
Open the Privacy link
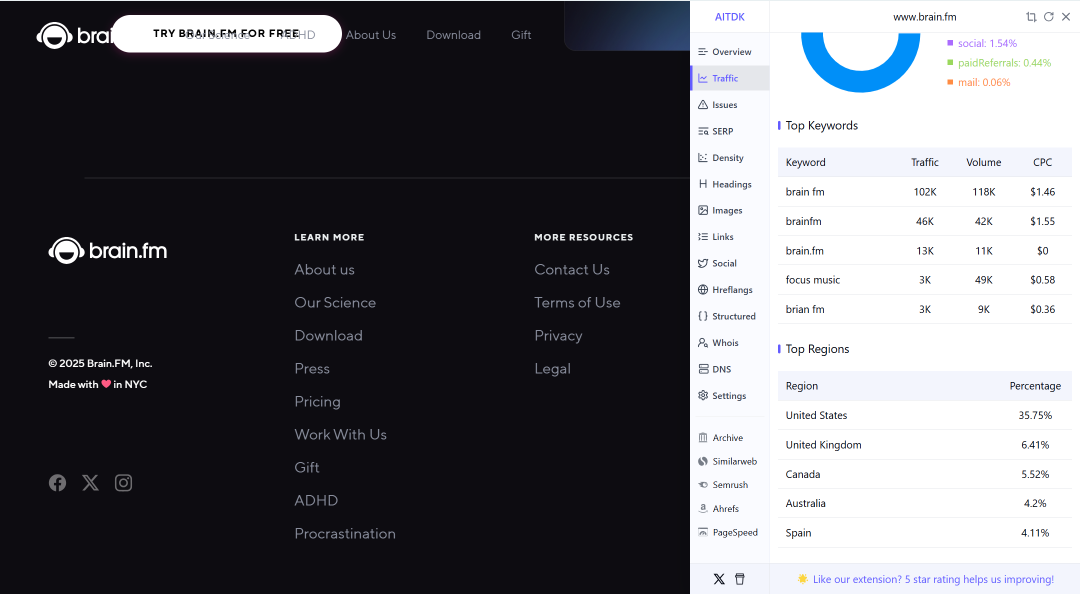pos(559,336)
